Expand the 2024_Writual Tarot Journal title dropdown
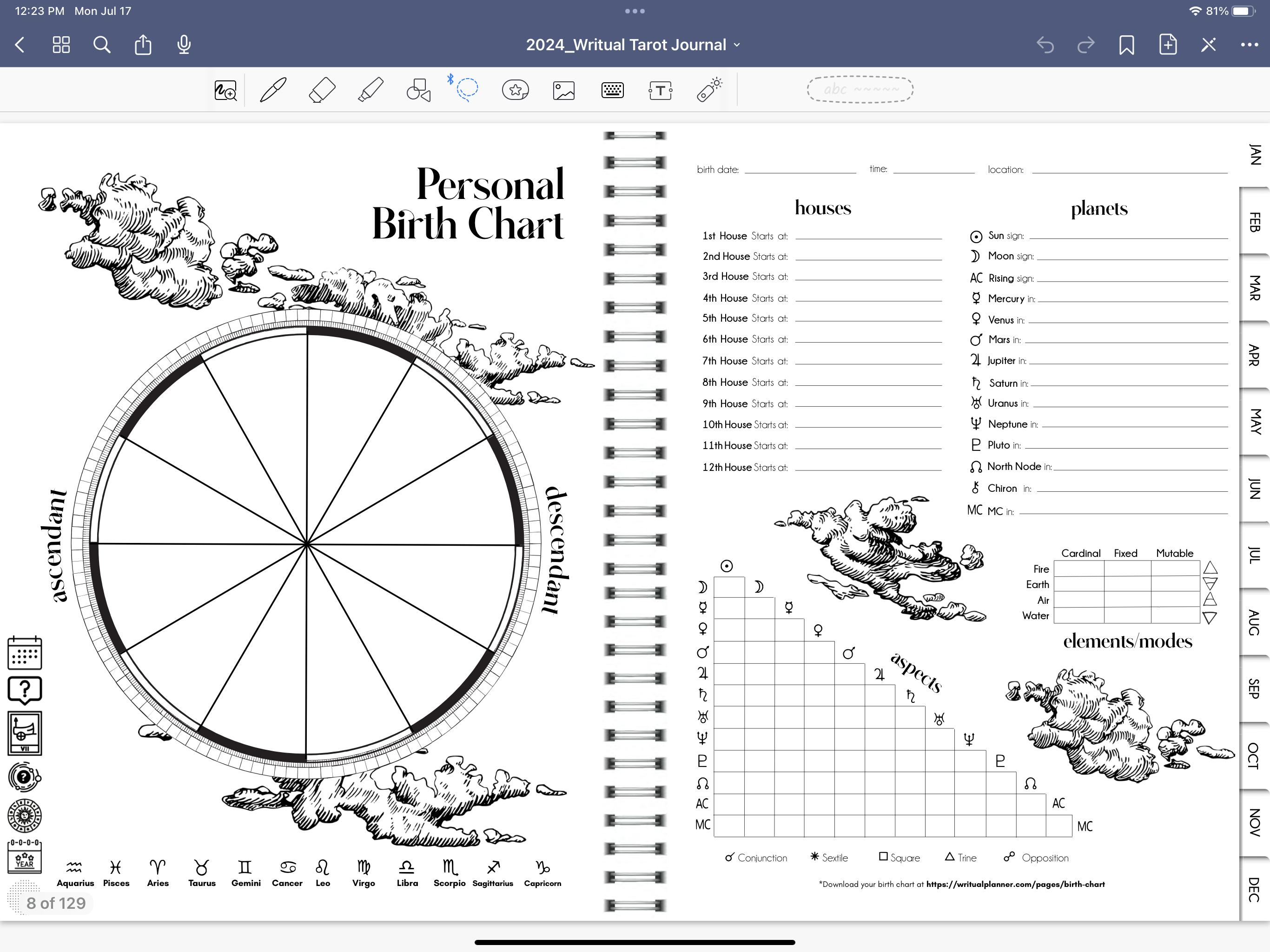Screen dimensions: 1270x952 click(x=633, y=45)
